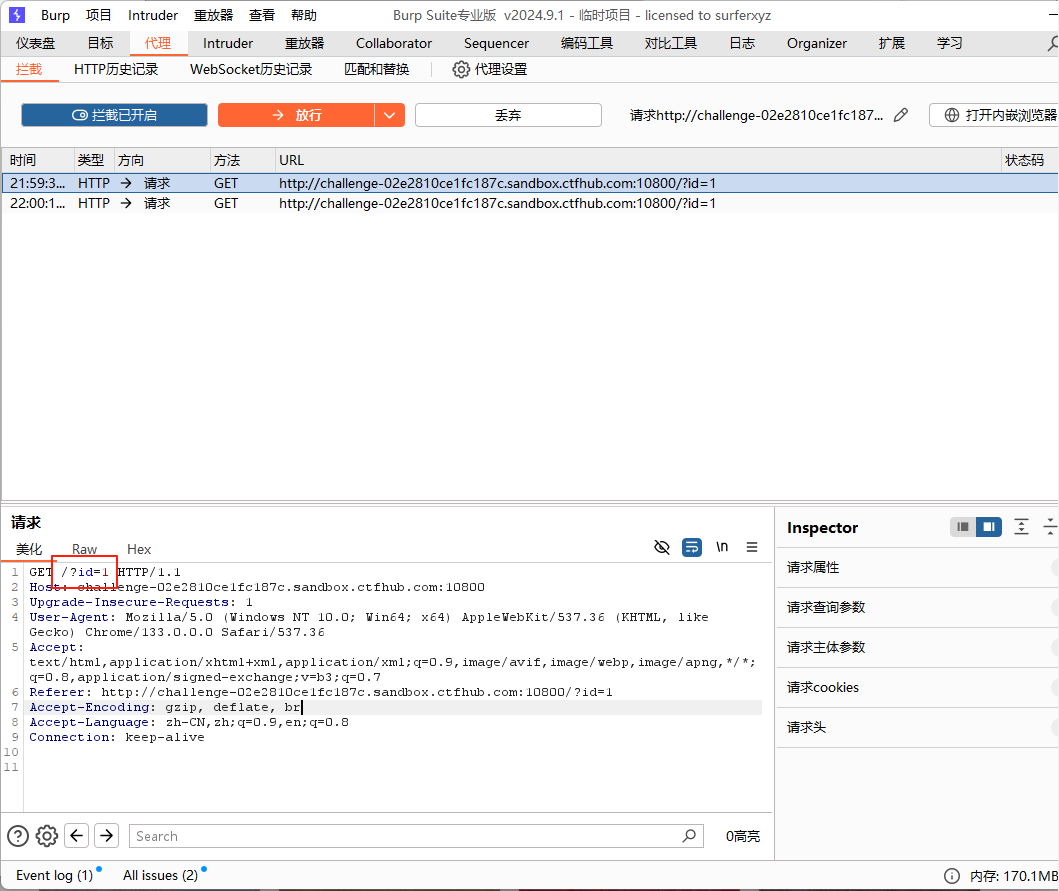Viewport: 1059px width, 891px height.
Task: Switch to 日志 tab
Action: point(742,43)
